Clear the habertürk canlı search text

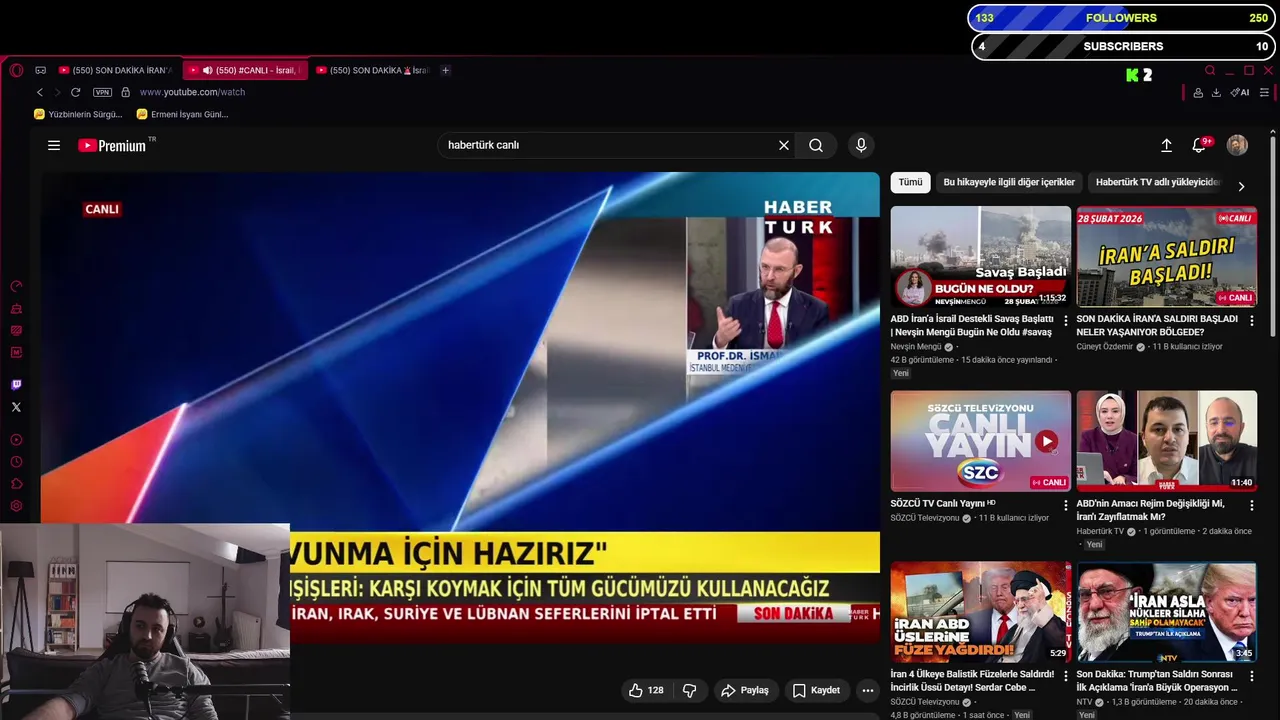784,145
